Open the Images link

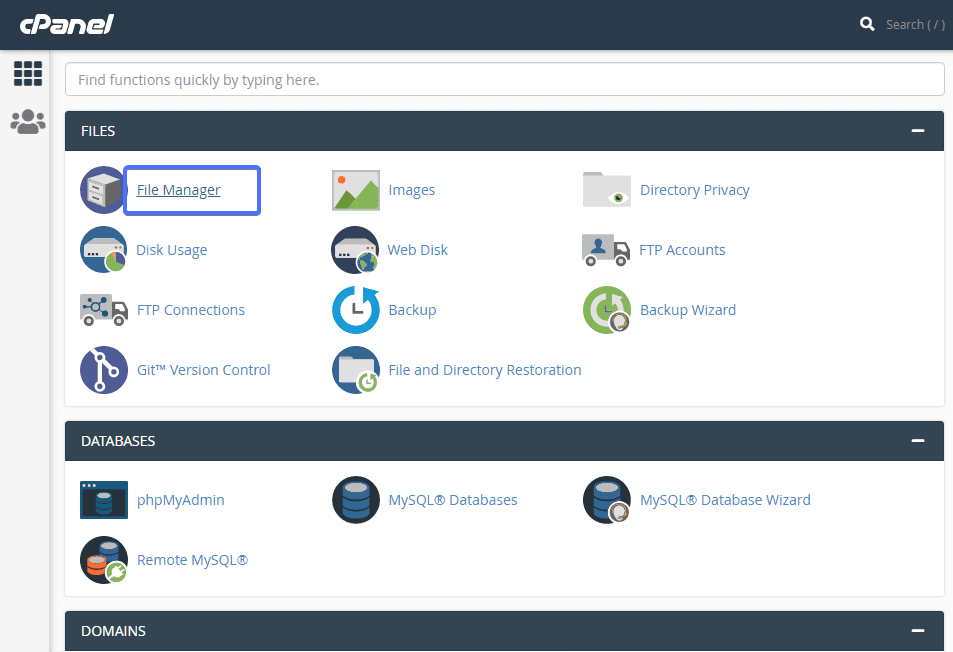(x=411, y=190)
